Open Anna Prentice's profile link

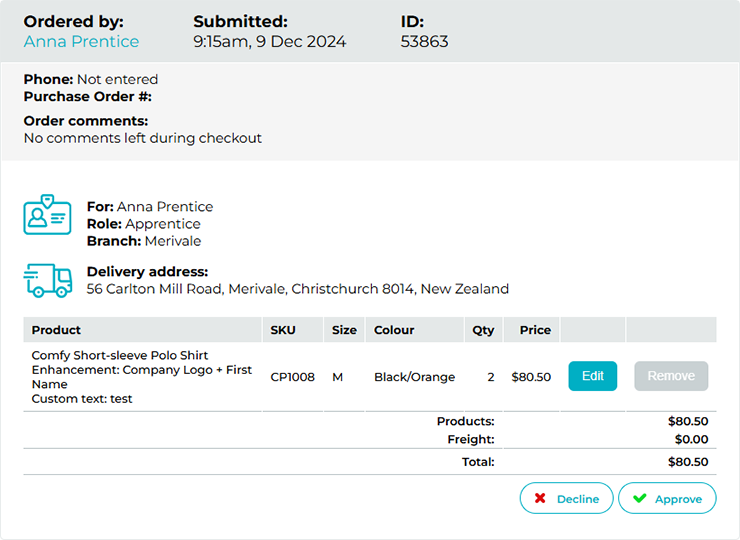(x=81, y=42)
